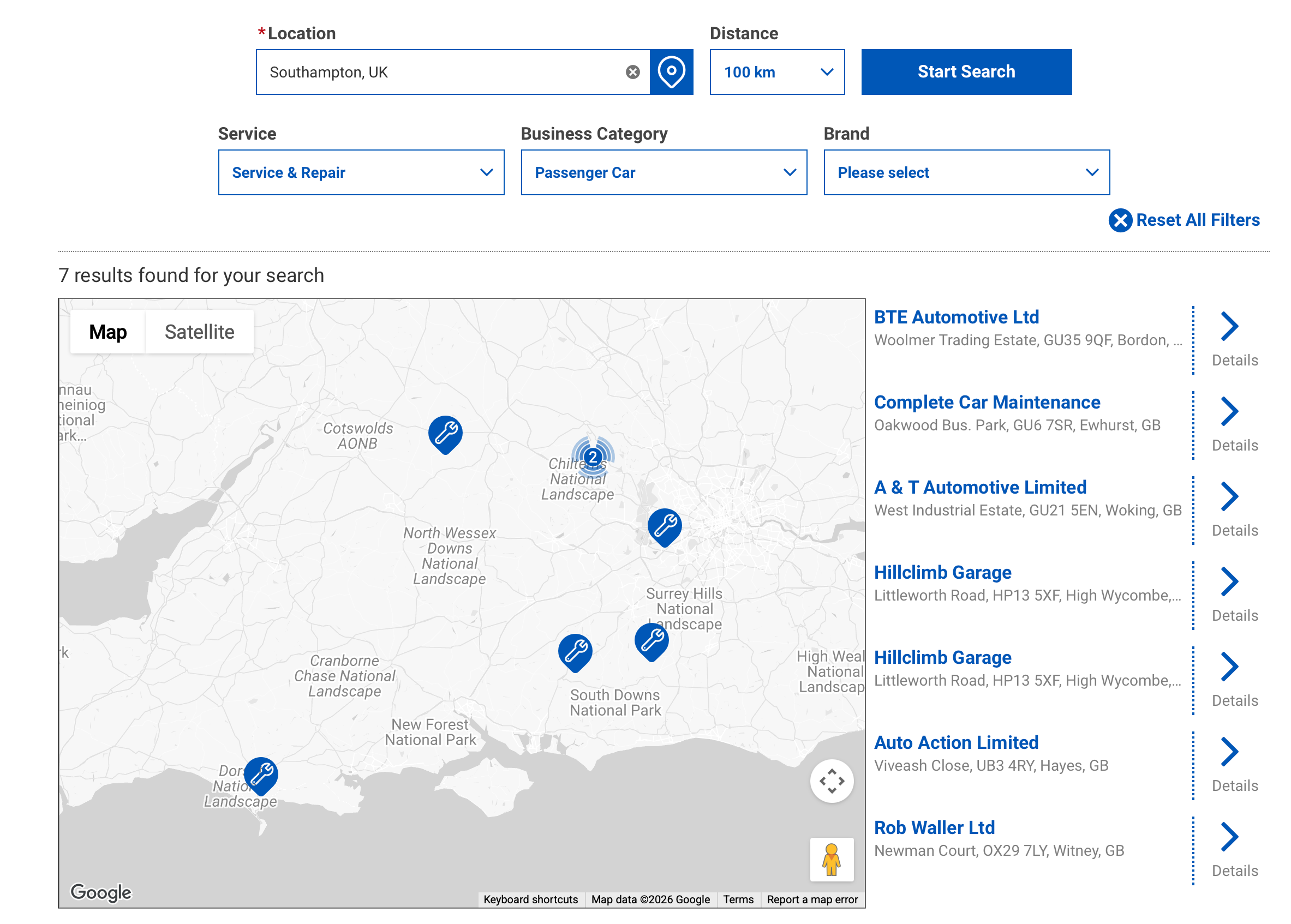Open map Terms link
Image resolution: width=1291 pixels, height=924 pixels.
738,899
